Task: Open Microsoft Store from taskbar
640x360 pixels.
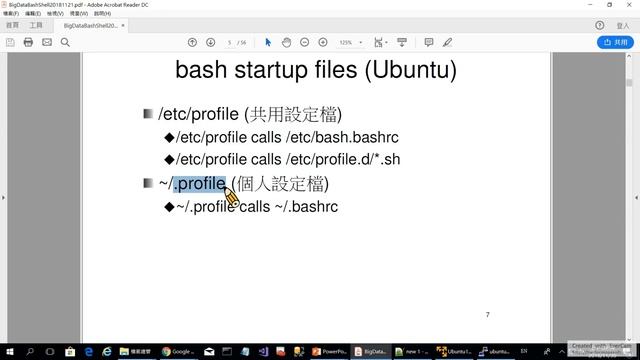Action: coord(70,351)
